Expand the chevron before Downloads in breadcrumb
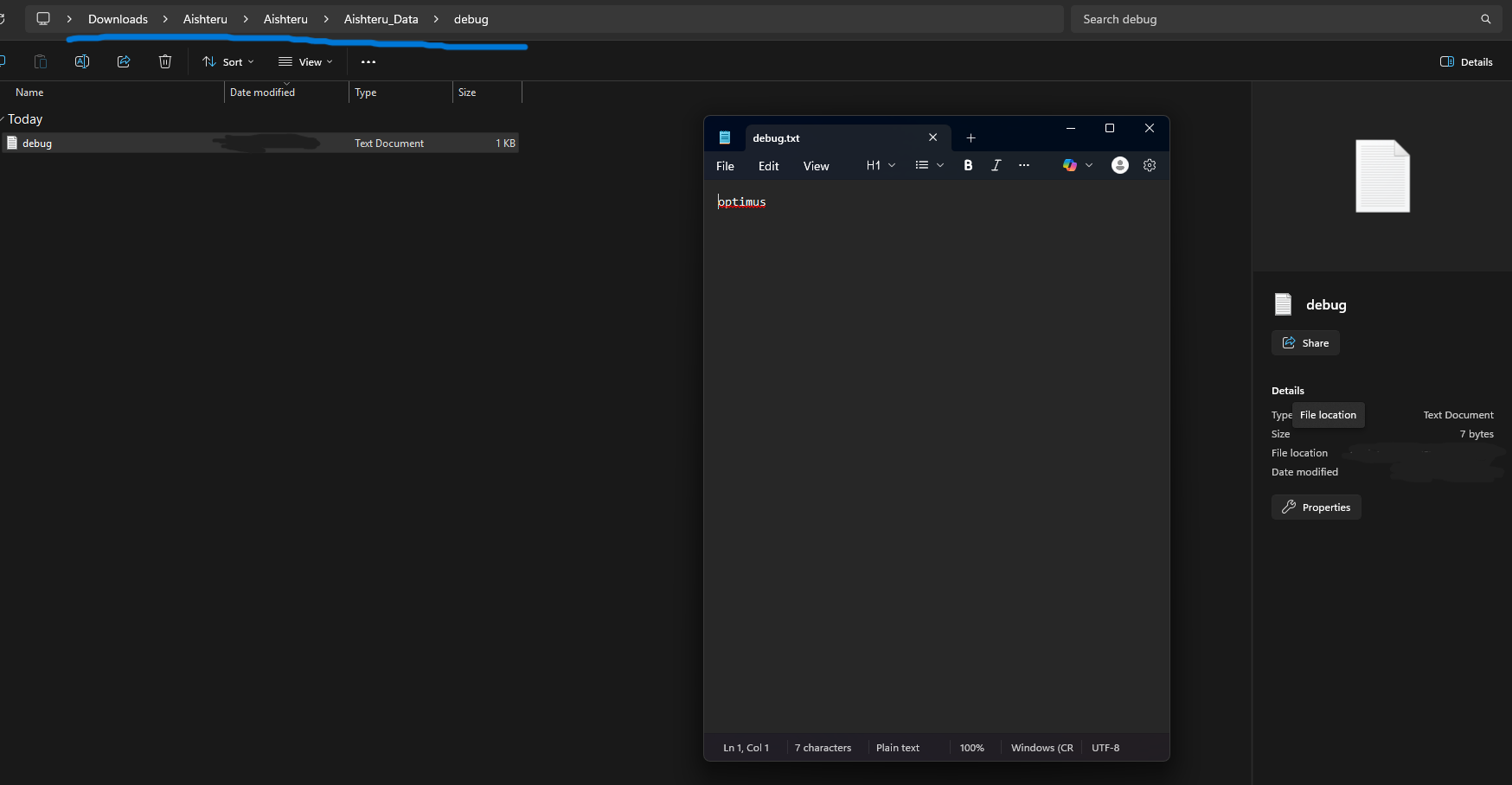Image resolution: width=1512 pixels, height=785 pixels. pyautogui.click(x=69, y=19)
